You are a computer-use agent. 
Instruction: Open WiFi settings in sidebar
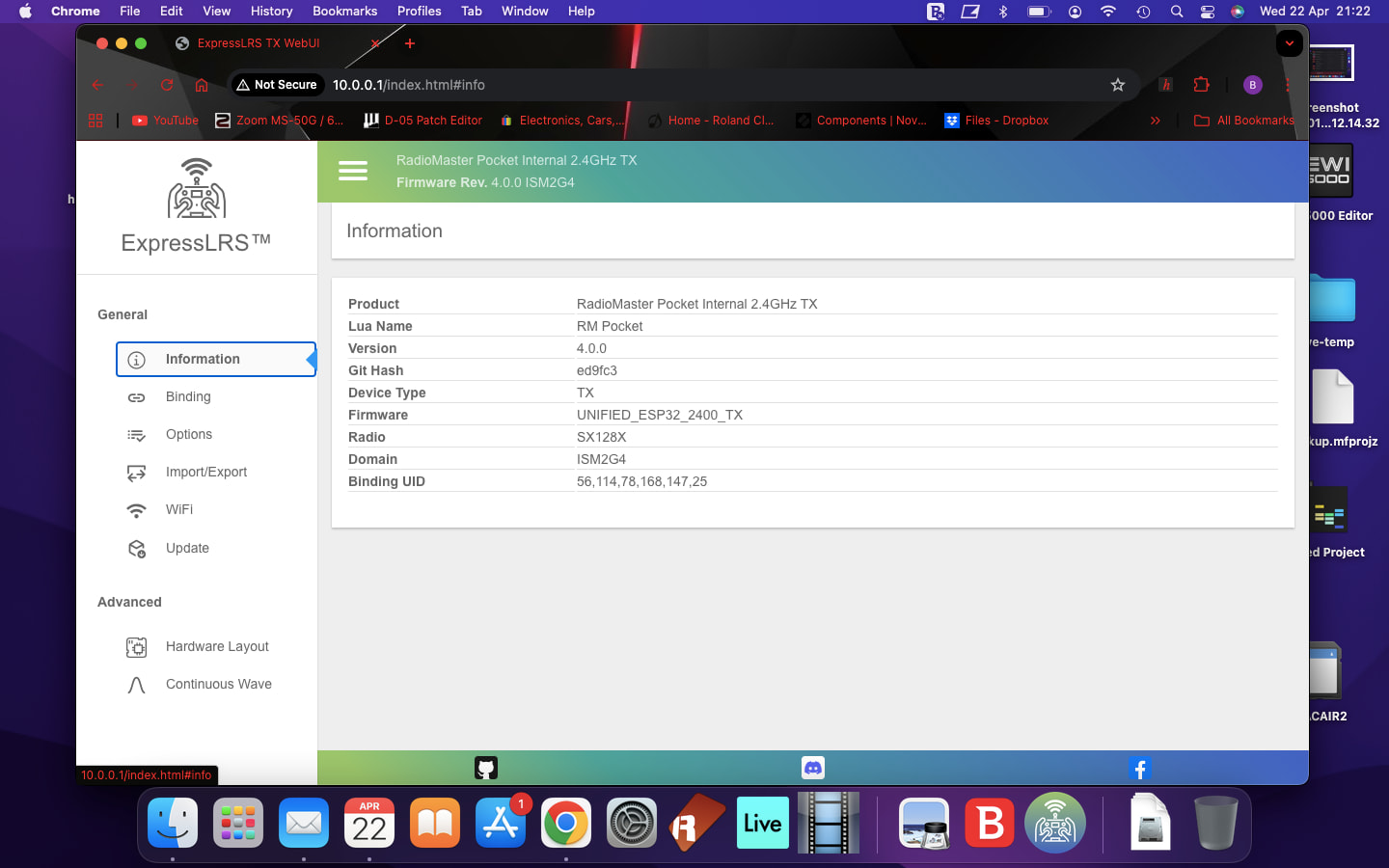[x=179, y=509]
